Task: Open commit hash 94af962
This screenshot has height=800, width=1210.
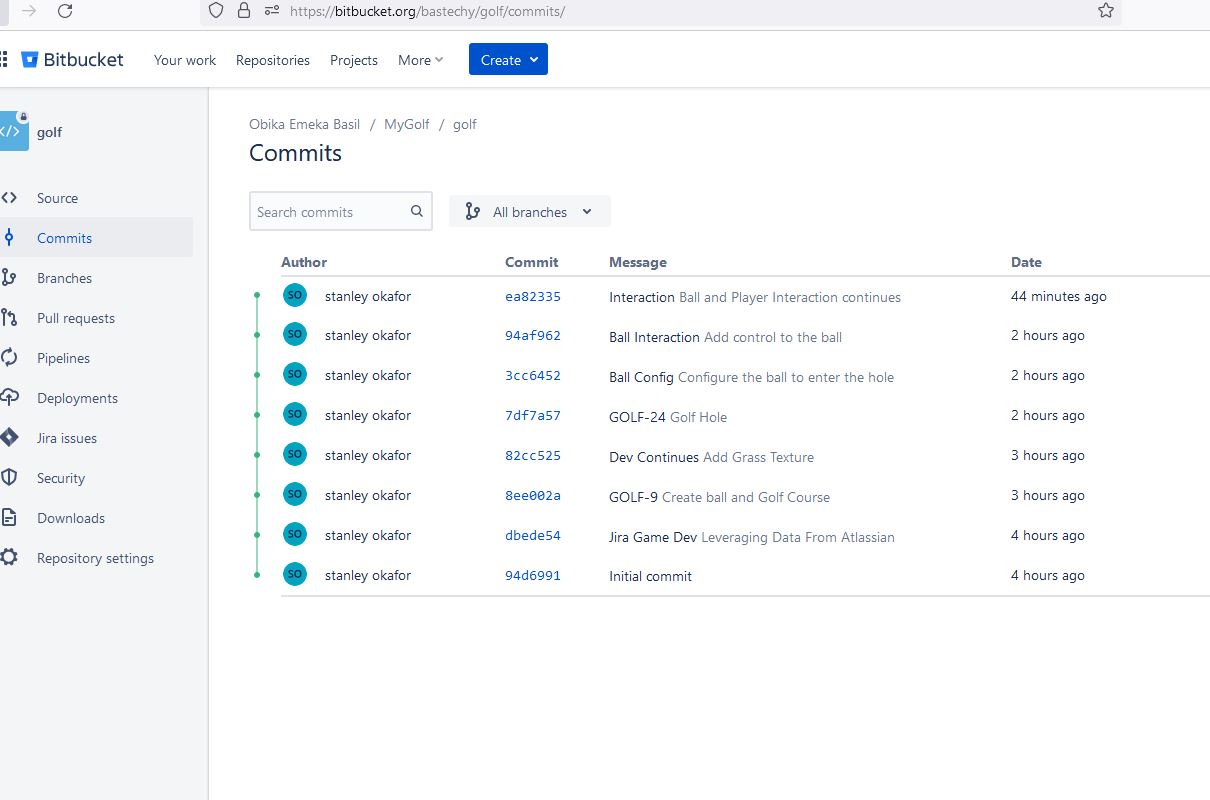Action: (x=533, y=336)
